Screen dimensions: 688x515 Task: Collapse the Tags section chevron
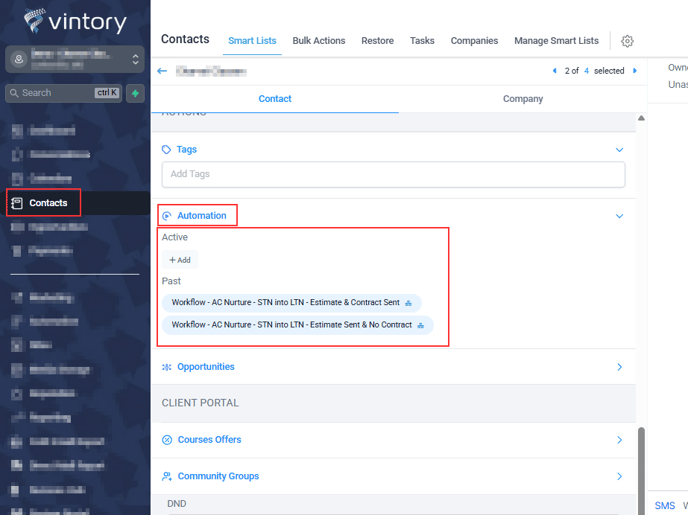[619, 150]
